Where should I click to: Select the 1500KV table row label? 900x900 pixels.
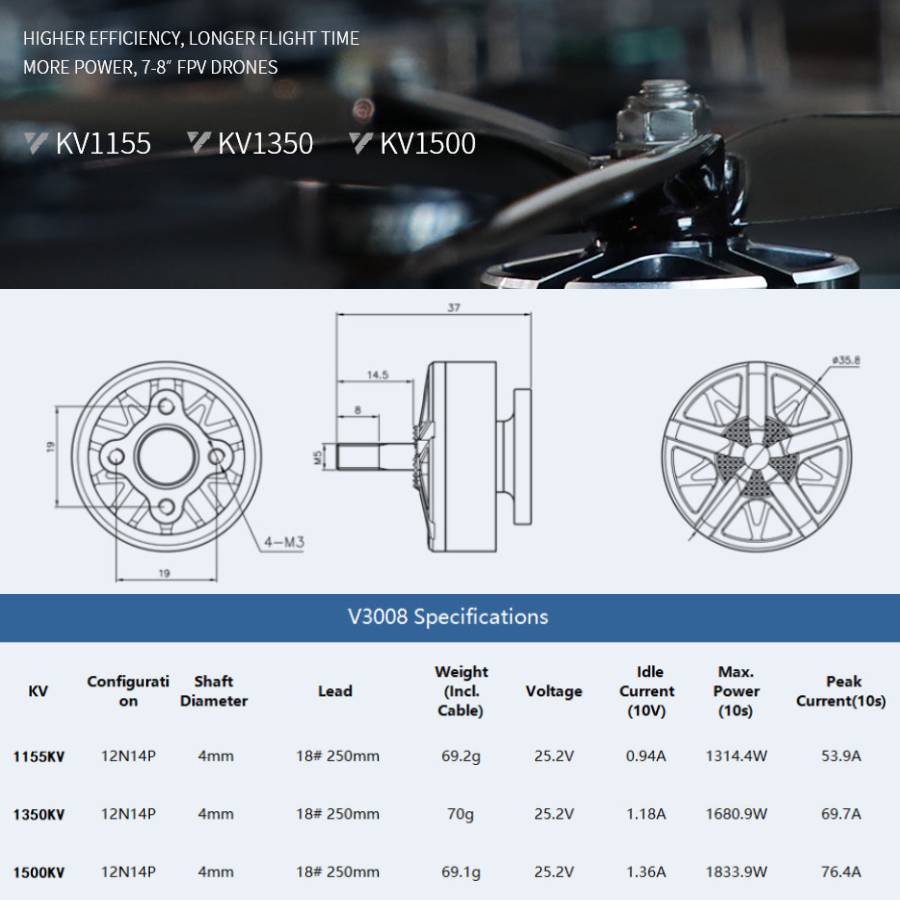coord(39,872)
